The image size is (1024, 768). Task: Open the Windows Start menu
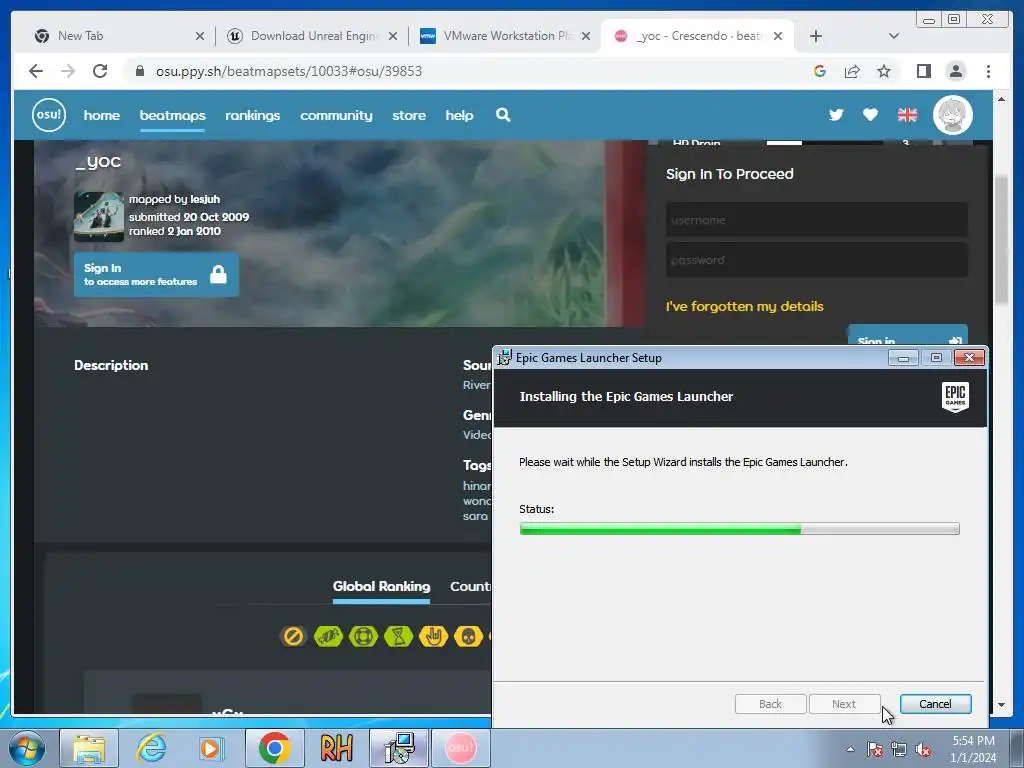[x=27, y=748]
